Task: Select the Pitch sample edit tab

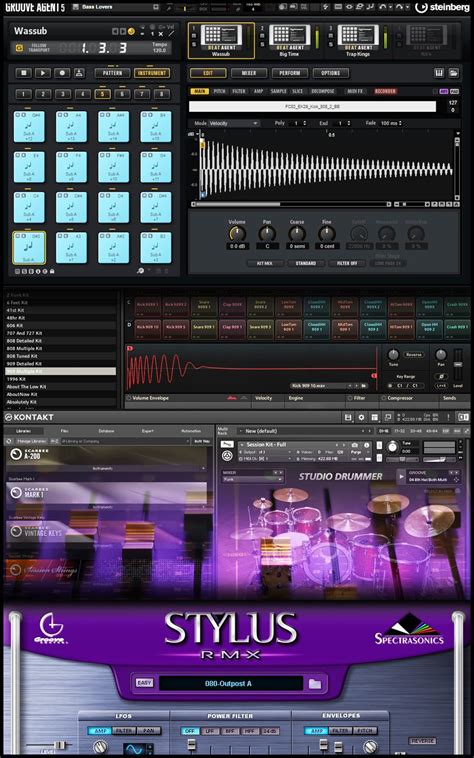Action: [219, 91]
